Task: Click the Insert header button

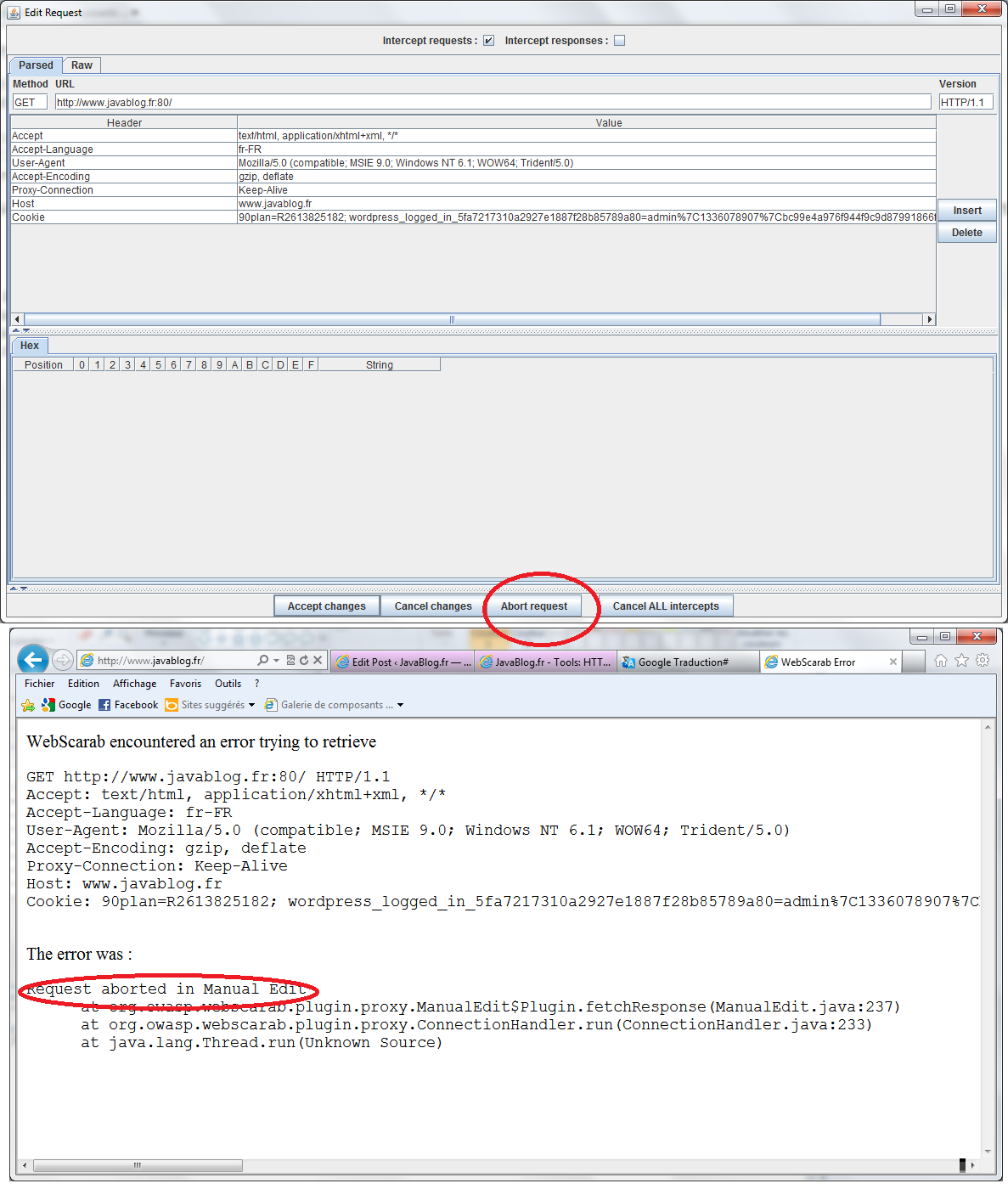Action: pyautogui.click(x=966, y=211)
